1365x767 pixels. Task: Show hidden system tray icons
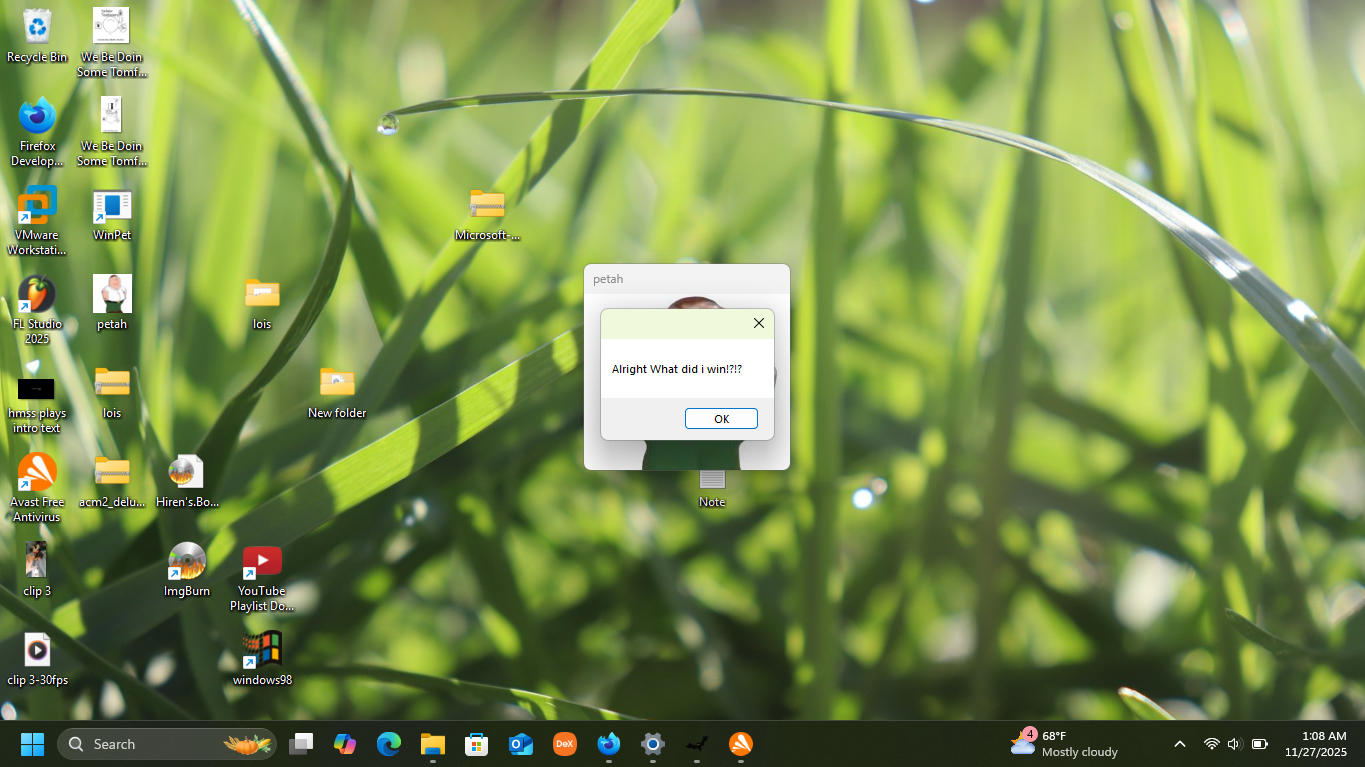(1180, 744)
